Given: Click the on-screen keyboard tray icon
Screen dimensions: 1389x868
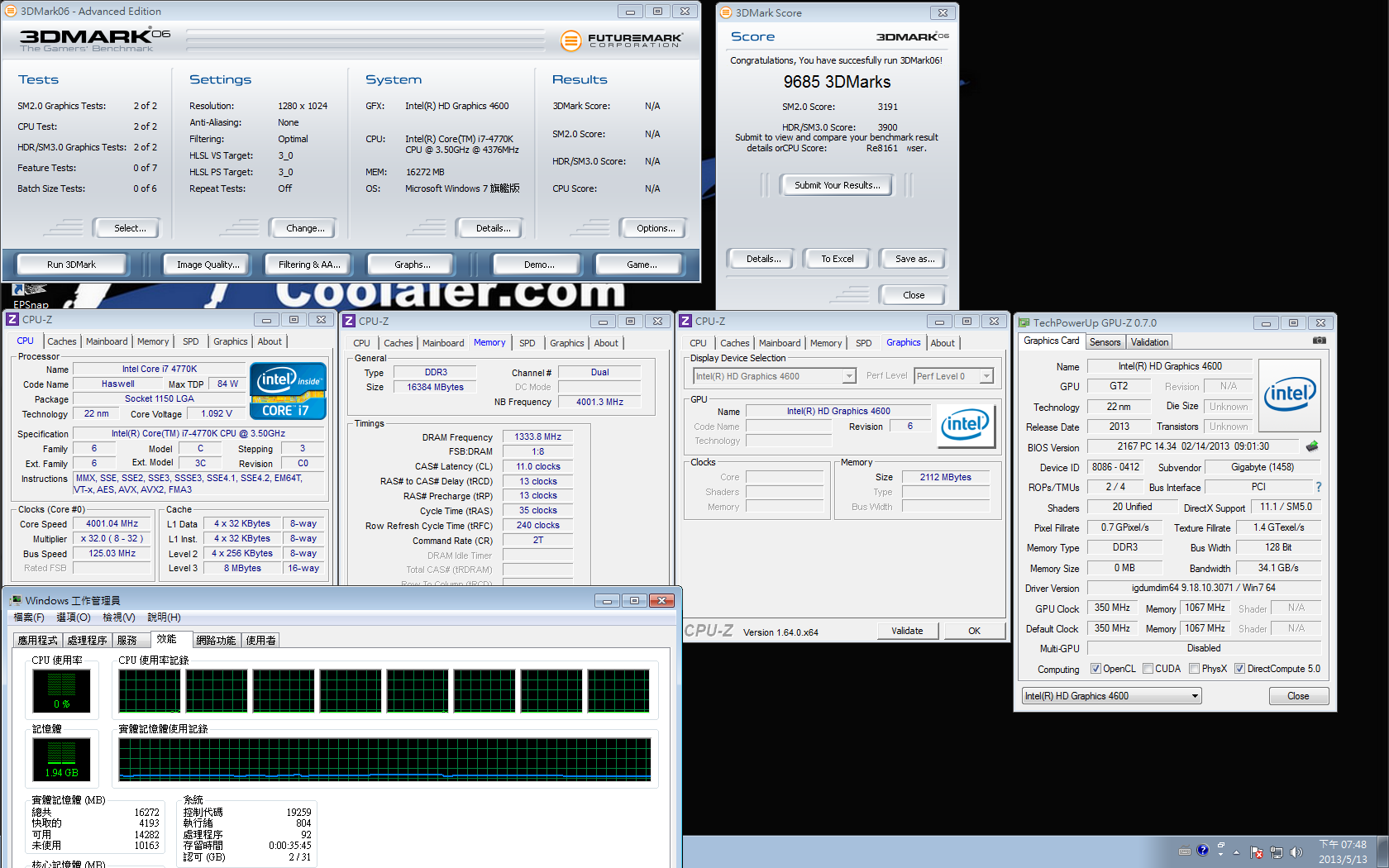Looking at the screenshot, I should click(1185, 851).
